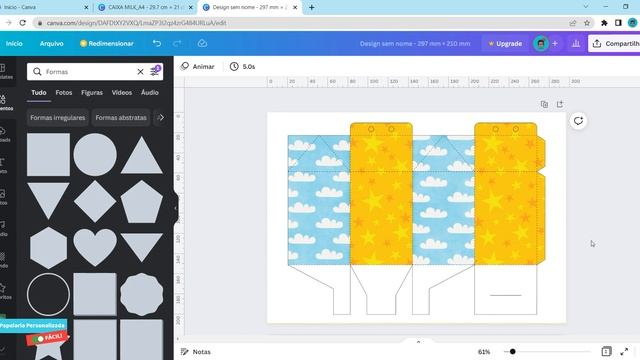Open browser extensions puzzle icon

(x=604, y=23)
